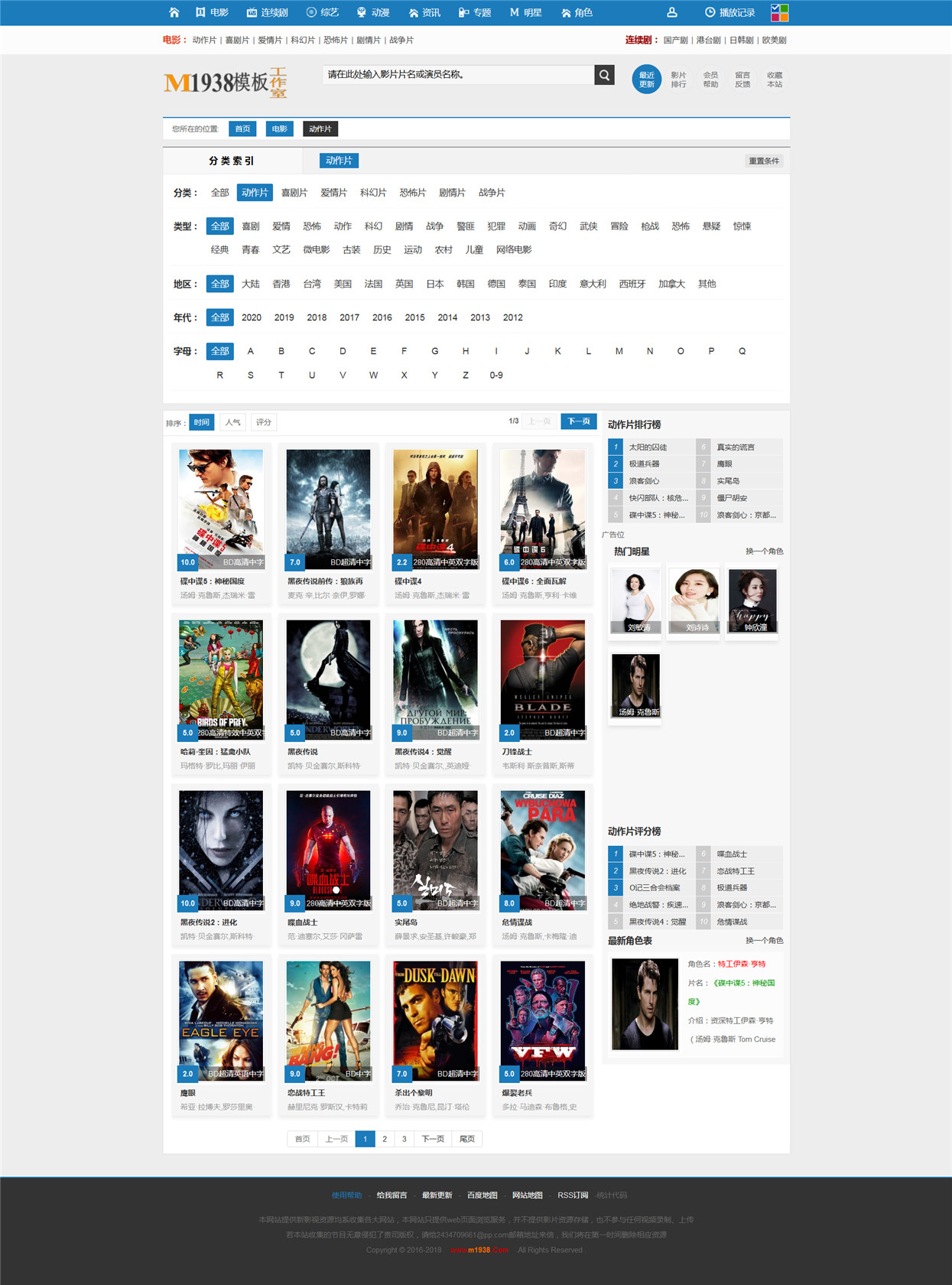Sort the list by 评分

[264, 422]
